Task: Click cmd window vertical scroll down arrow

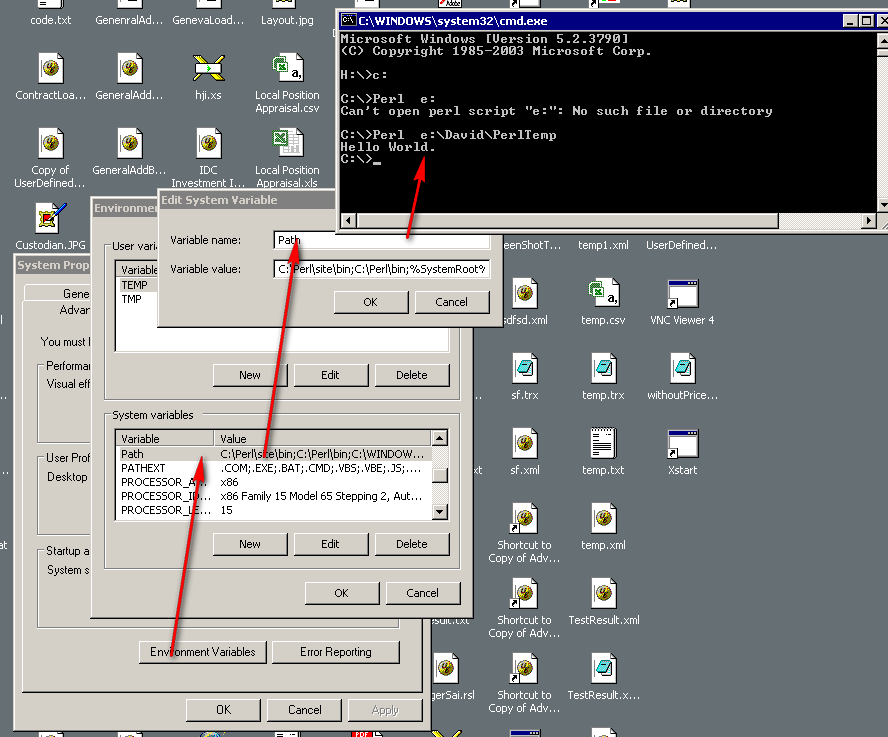Action: pyautogui.click(x=883, y=205)
